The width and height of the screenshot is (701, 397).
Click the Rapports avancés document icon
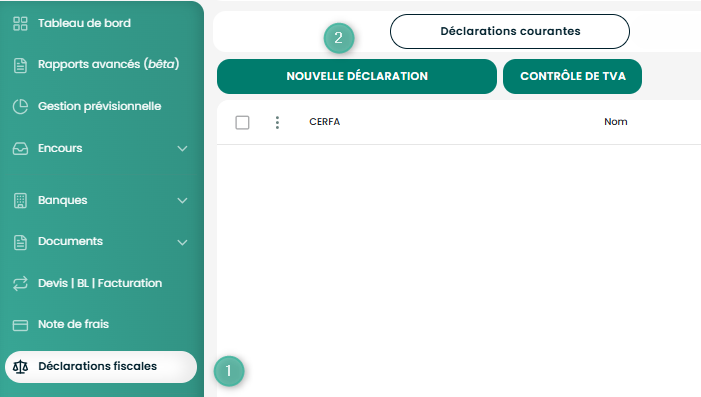point(20,65)
